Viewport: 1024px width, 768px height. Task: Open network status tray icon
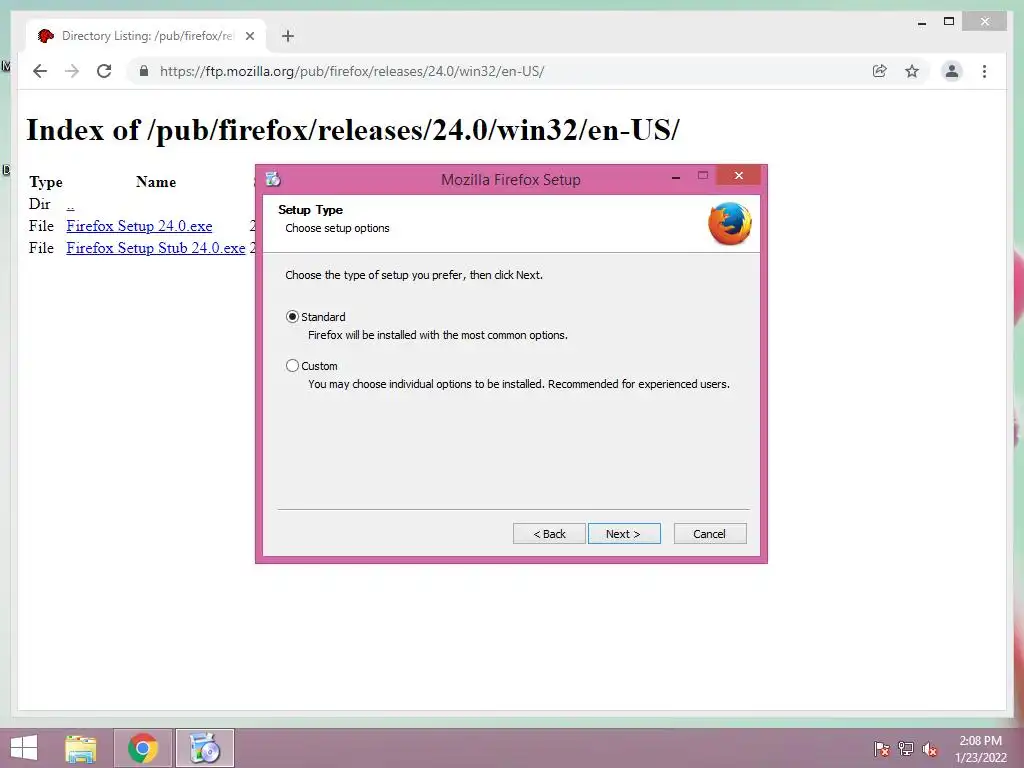(x=906, y=749)
